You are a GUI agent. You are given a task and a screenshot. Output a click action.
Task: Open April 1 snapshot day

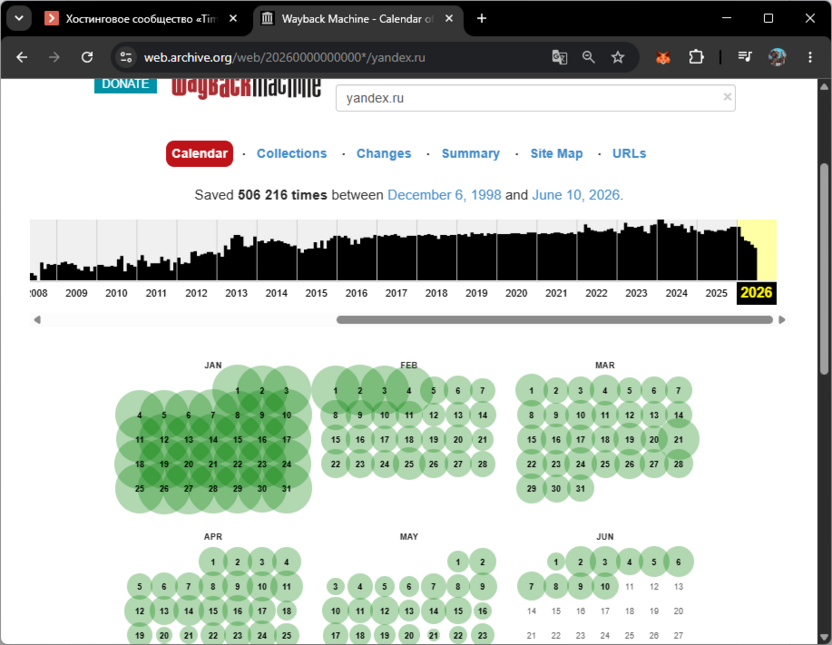click(213, 562)
